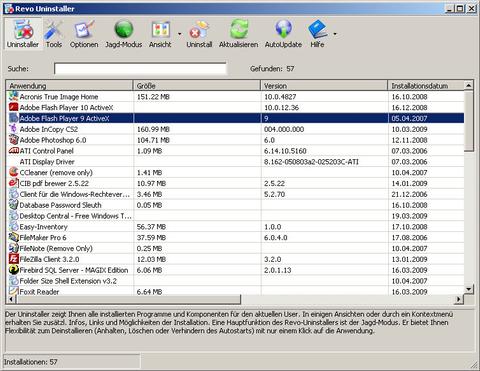
Task: Click the Foxit Reader icon
Action: pos(14,291)
